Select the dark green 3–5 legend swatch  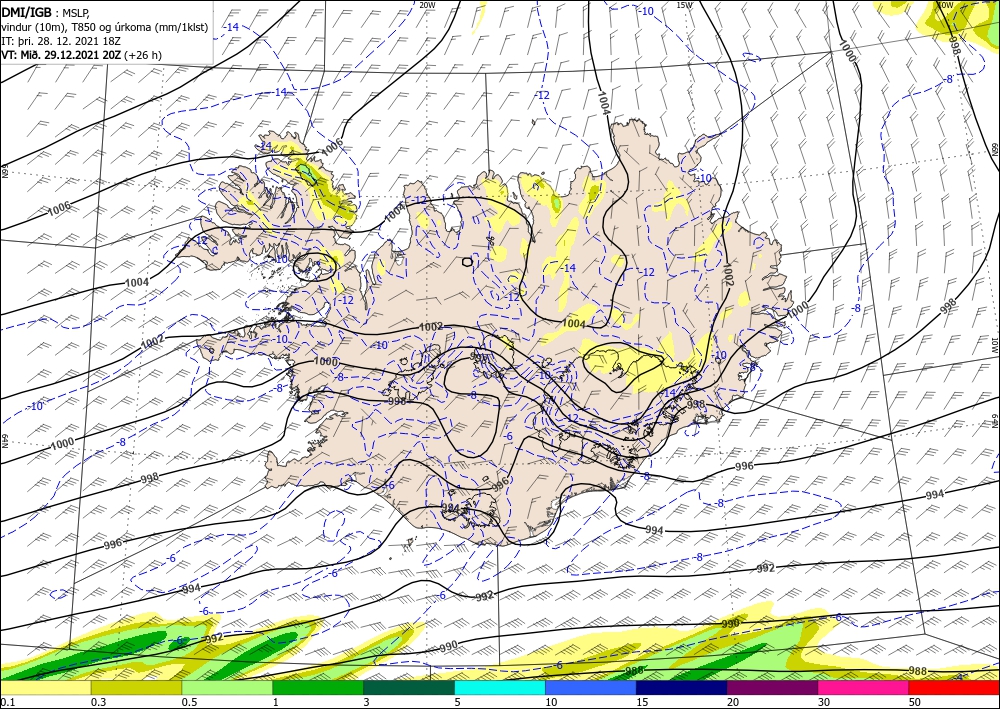click(x=409, y=688)
